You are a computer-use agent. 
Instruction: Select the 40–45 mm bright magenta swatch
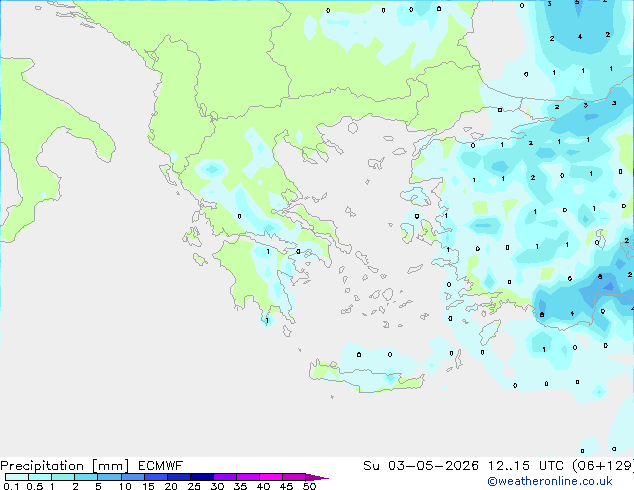pos(271,477)
